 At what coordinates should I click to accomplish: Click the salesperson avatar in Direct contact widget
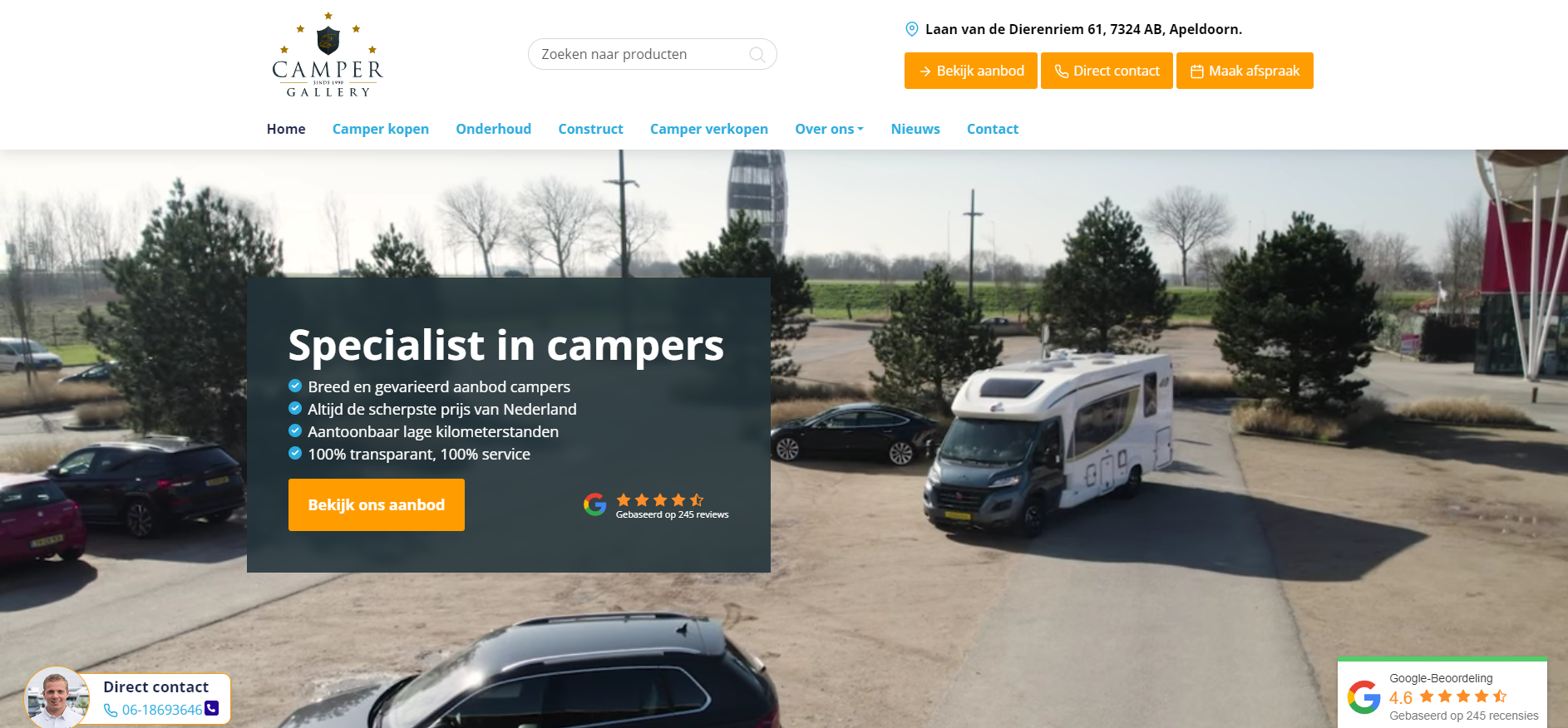click(x=57, y=698)
